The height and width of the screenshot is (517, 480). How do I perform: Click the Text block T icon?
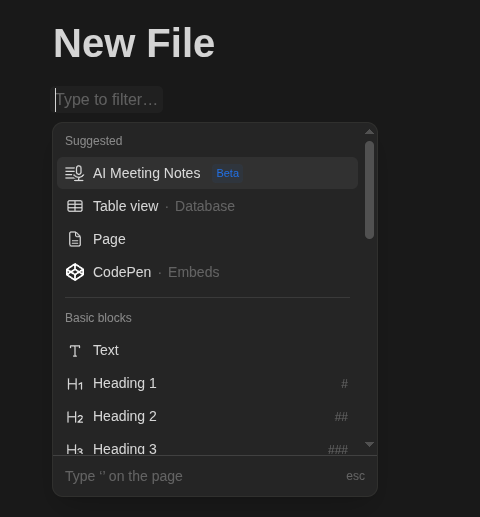75,351
